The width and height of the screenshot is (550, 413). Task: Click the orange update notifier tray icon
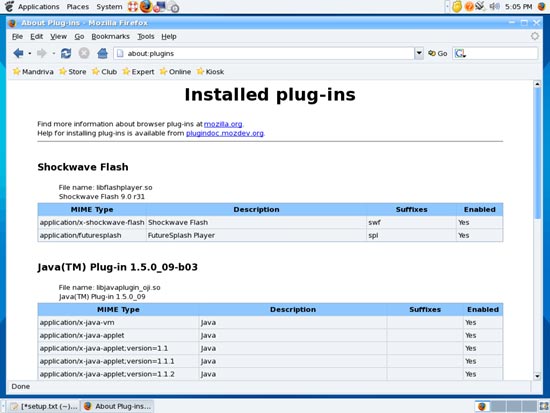point(469,7)
